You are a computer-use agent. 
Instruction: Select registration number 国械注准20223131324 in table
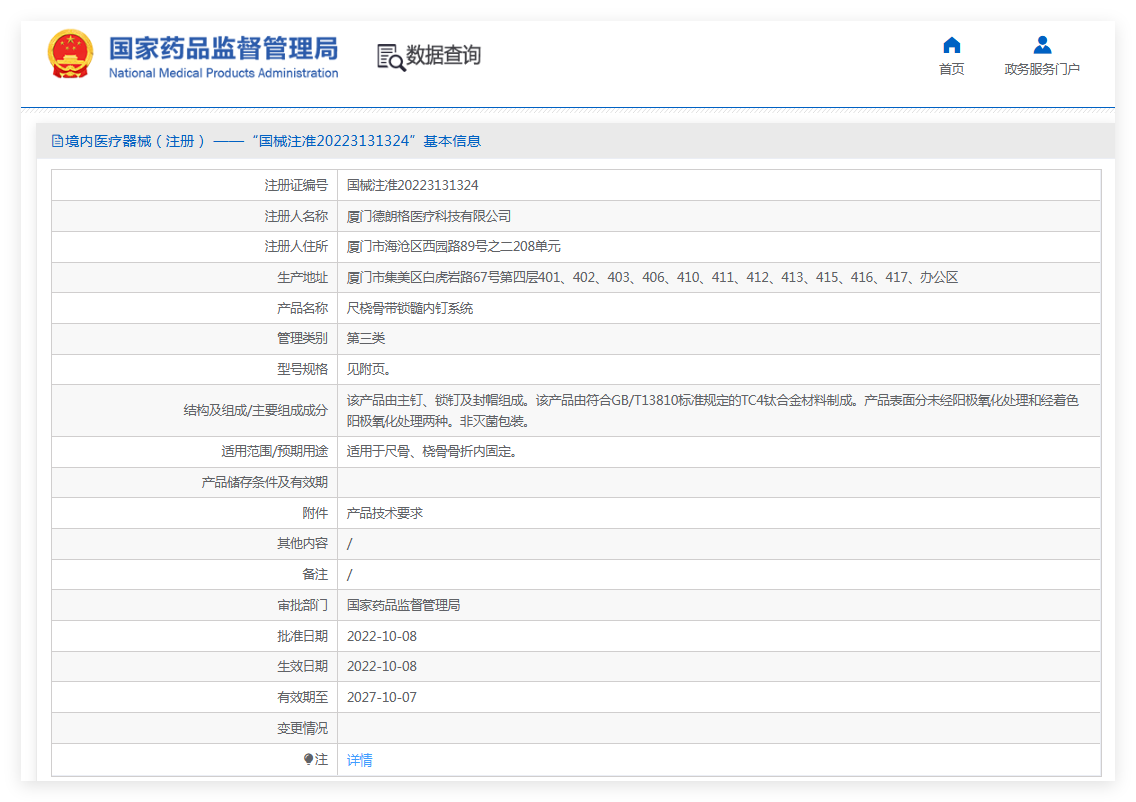(412, 185)
